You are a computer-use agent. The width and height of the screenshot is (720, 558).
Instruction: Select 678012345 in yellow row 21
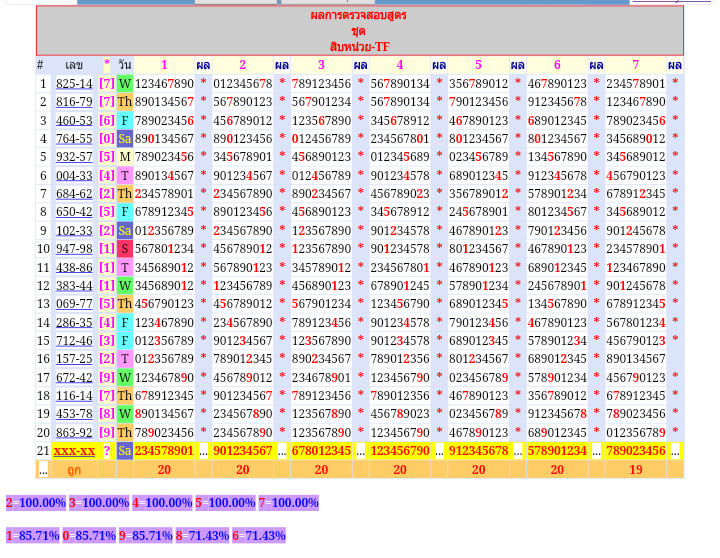click(x=321, y=451)
